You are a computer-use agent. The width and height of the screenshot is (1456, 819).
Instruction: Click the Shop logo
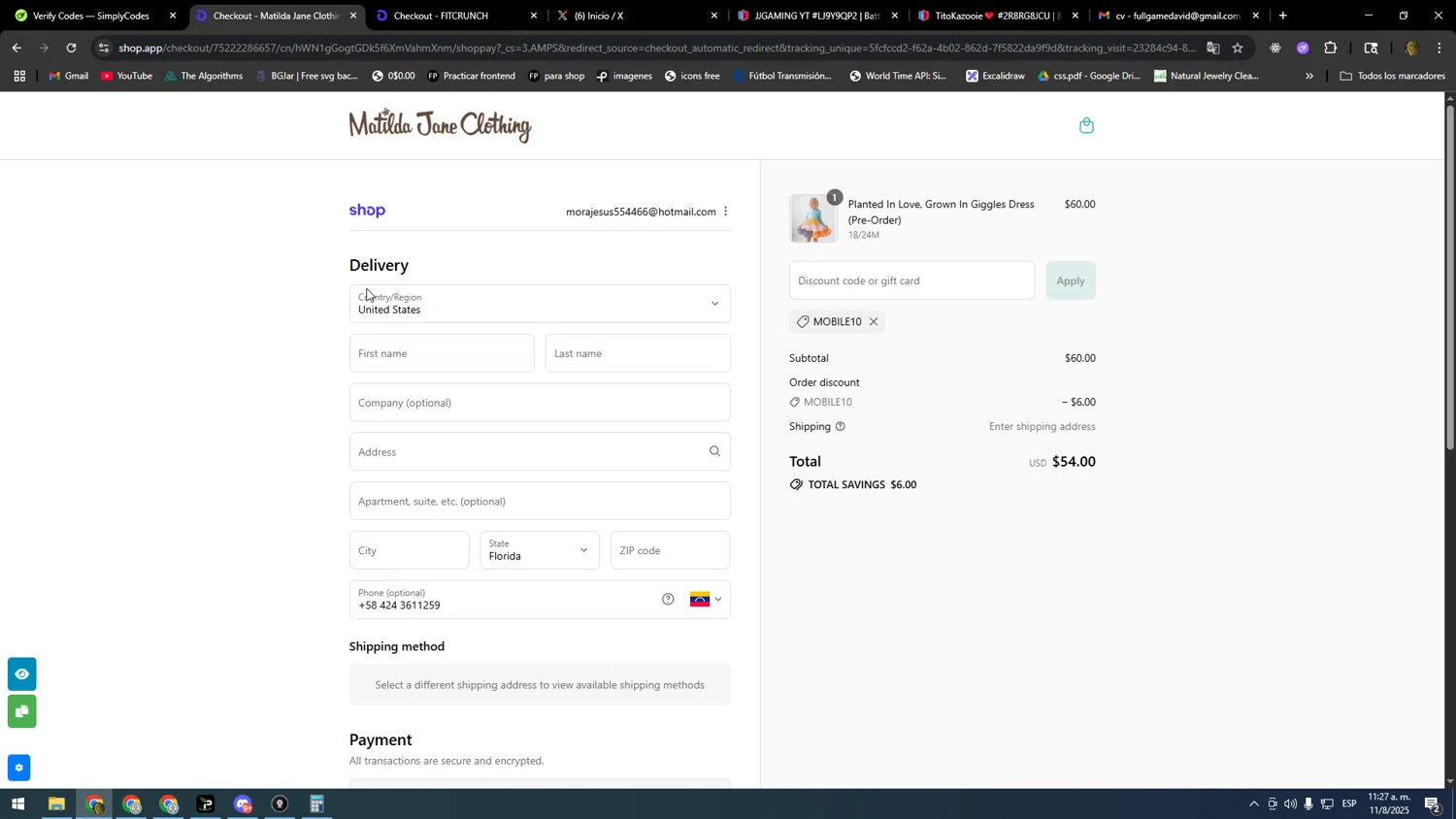367,211
